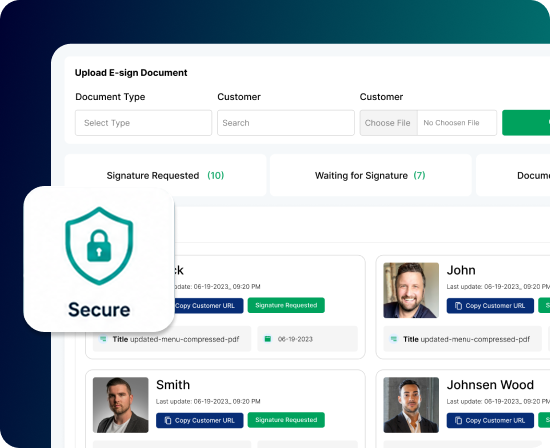Switch to Waiting for Signature (7) tab
This screenshot has width=550, height=448.
(x=370, y=175)
